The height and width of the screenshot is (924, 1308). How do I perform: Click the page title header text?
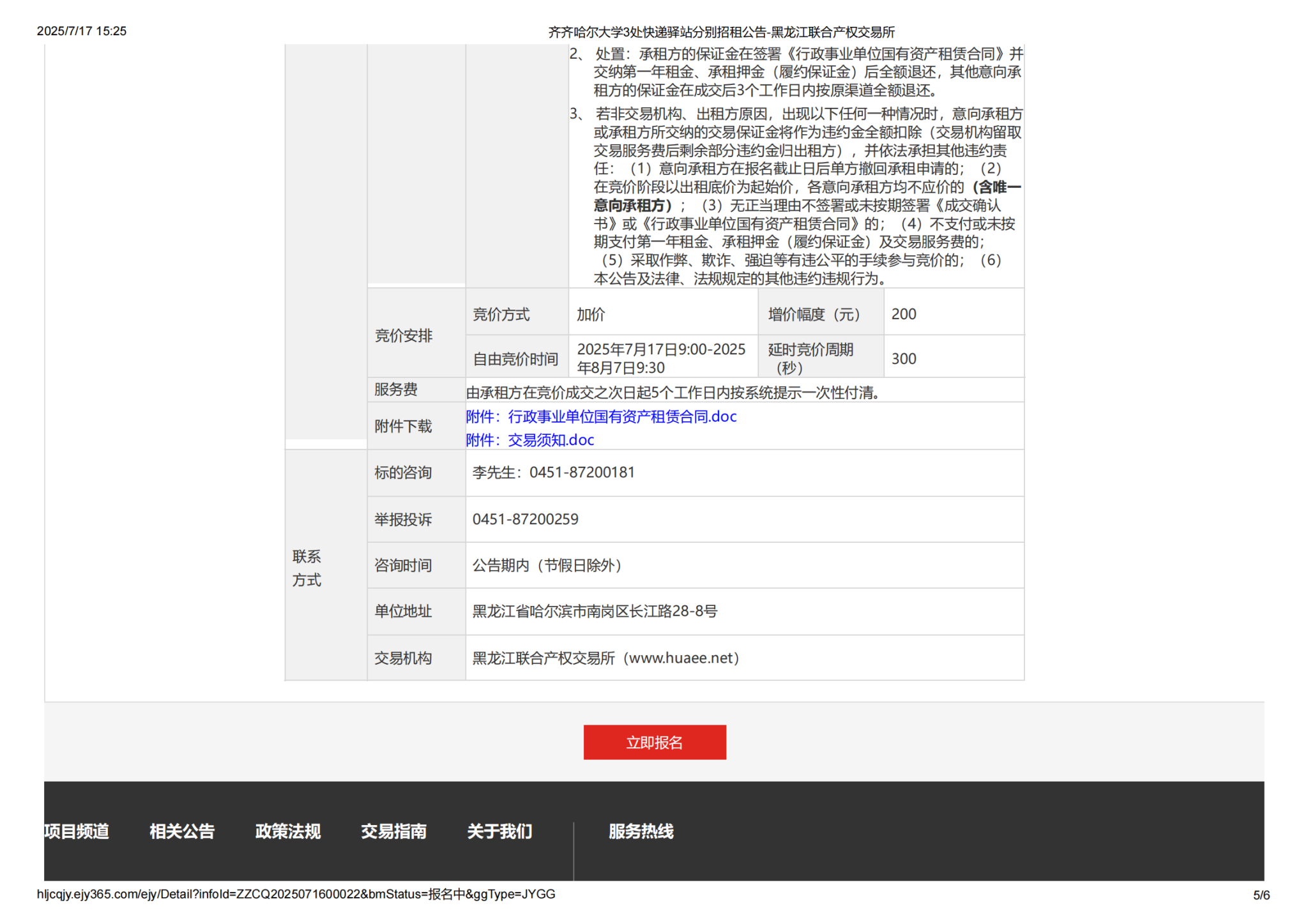tap(721, 32)
